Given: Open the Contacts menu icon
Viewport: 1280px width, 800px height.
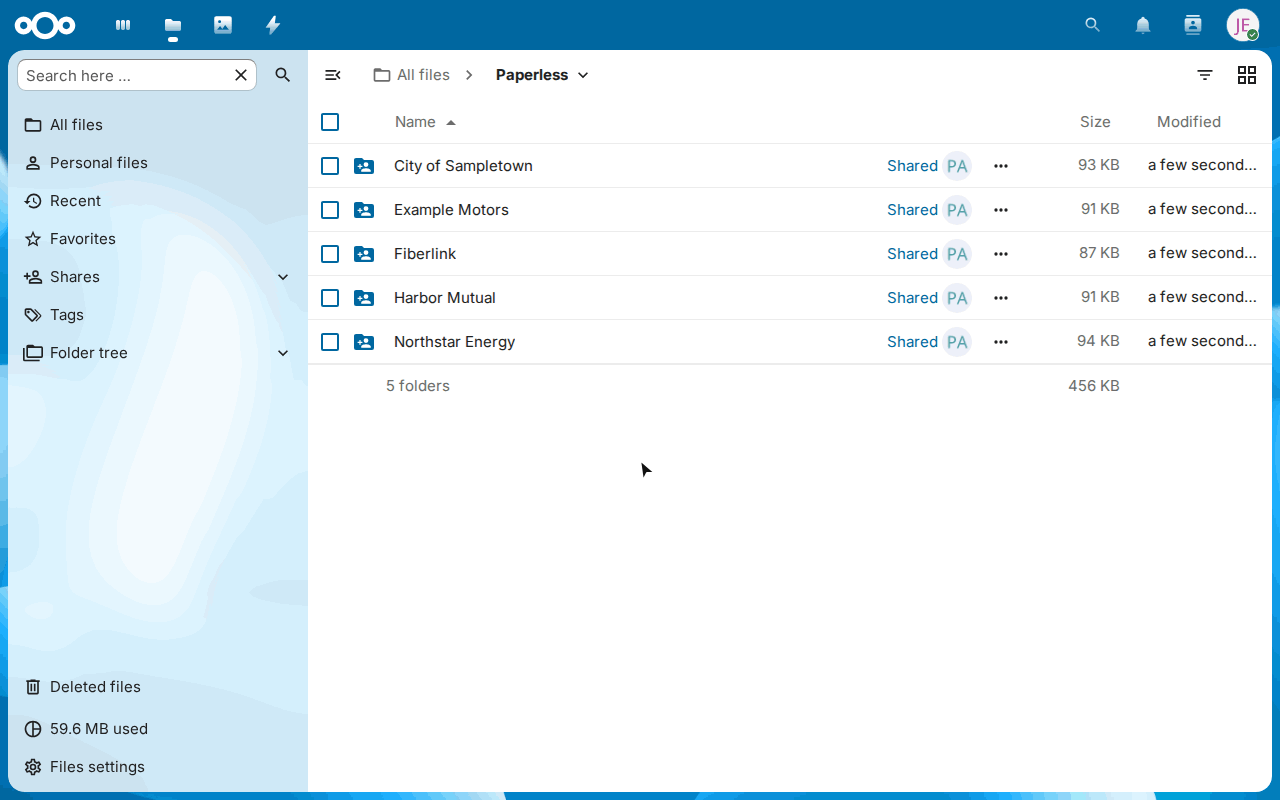Looking at the screenshot, I should coord(1193,25).
